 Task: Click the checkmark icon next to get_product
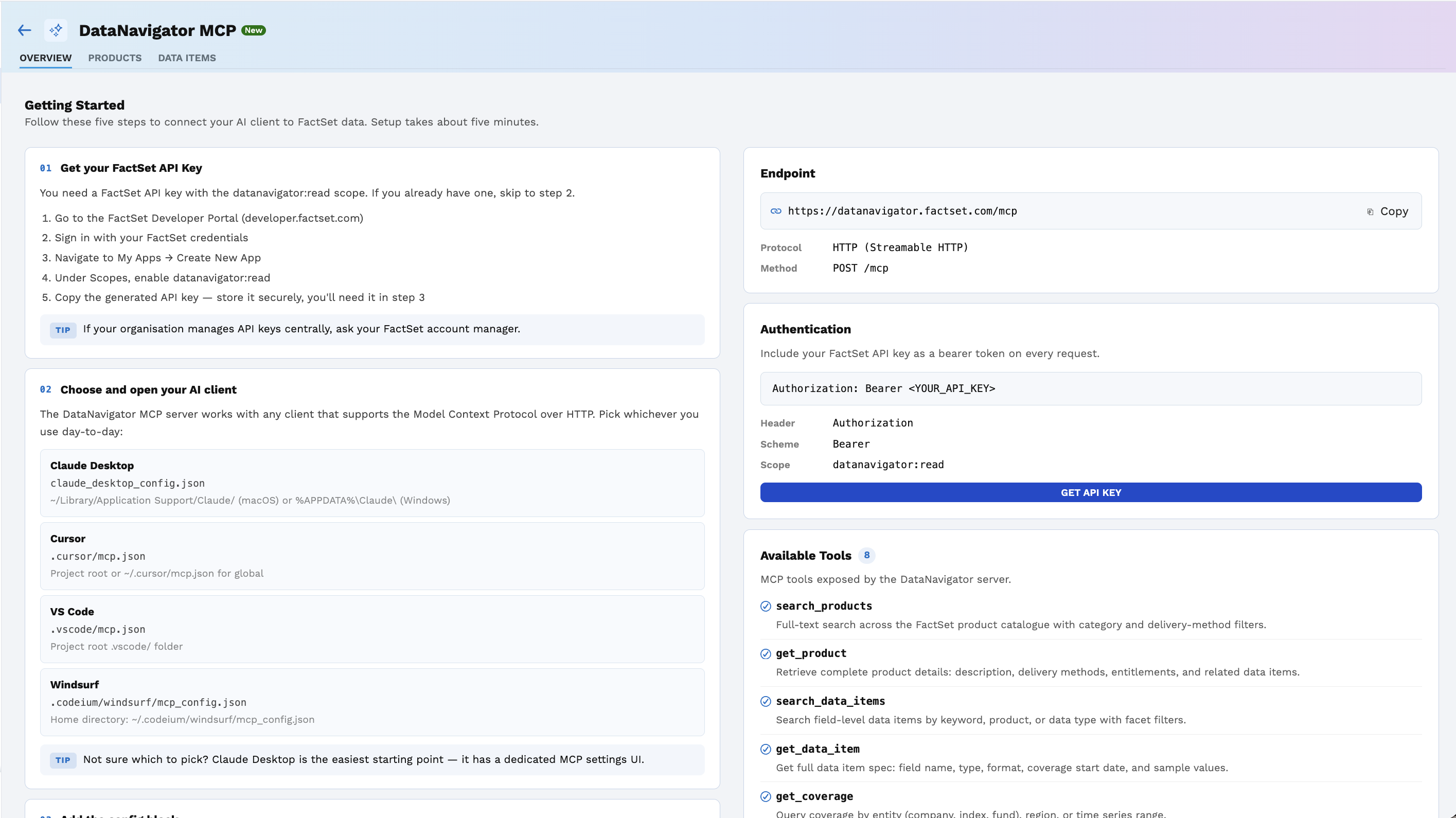(x=766, y=654)
